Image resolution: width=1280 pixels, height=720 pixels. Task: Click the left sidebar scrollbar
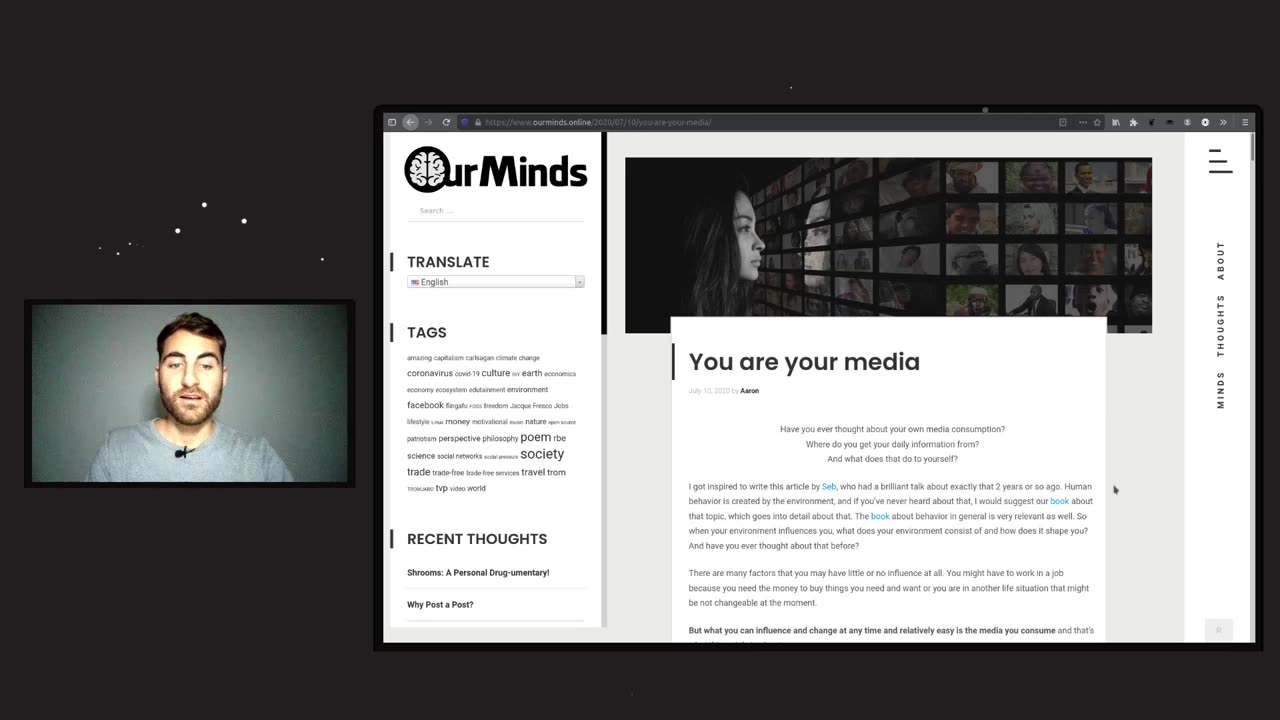pos(604,233)
